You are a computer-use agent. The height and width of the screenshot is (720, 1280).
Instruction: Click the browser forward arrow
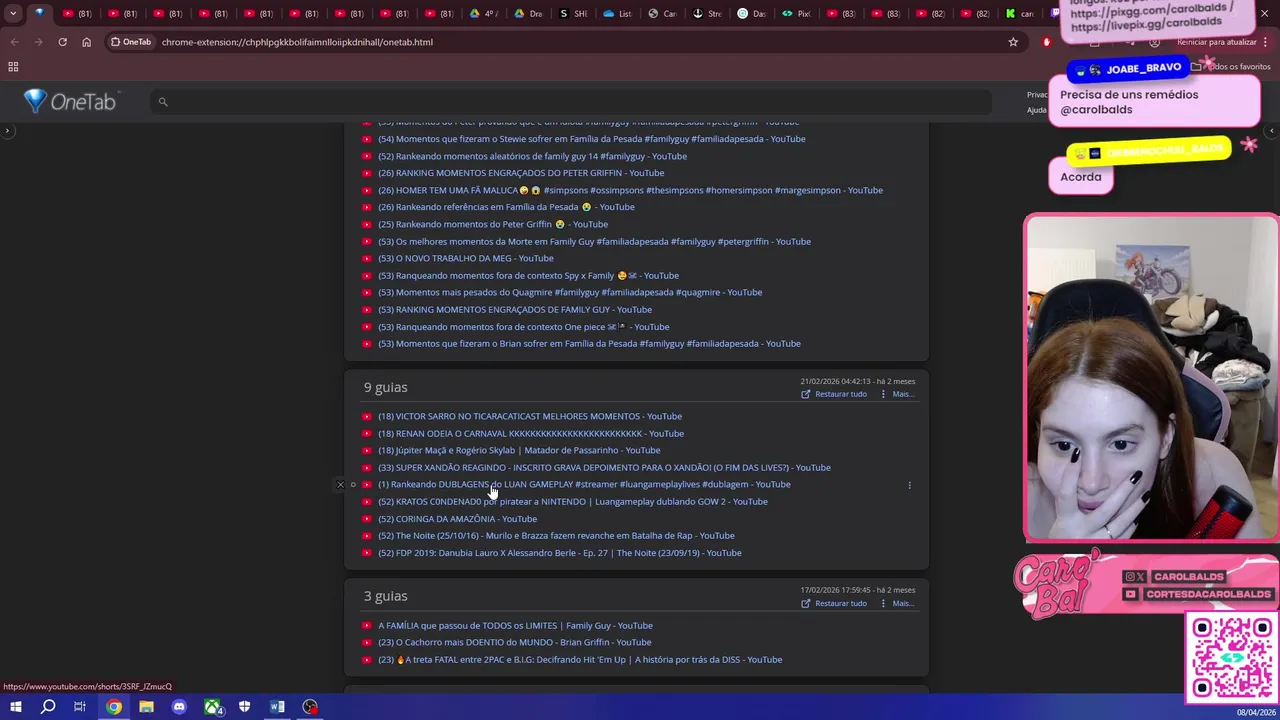tap(38, 42)
